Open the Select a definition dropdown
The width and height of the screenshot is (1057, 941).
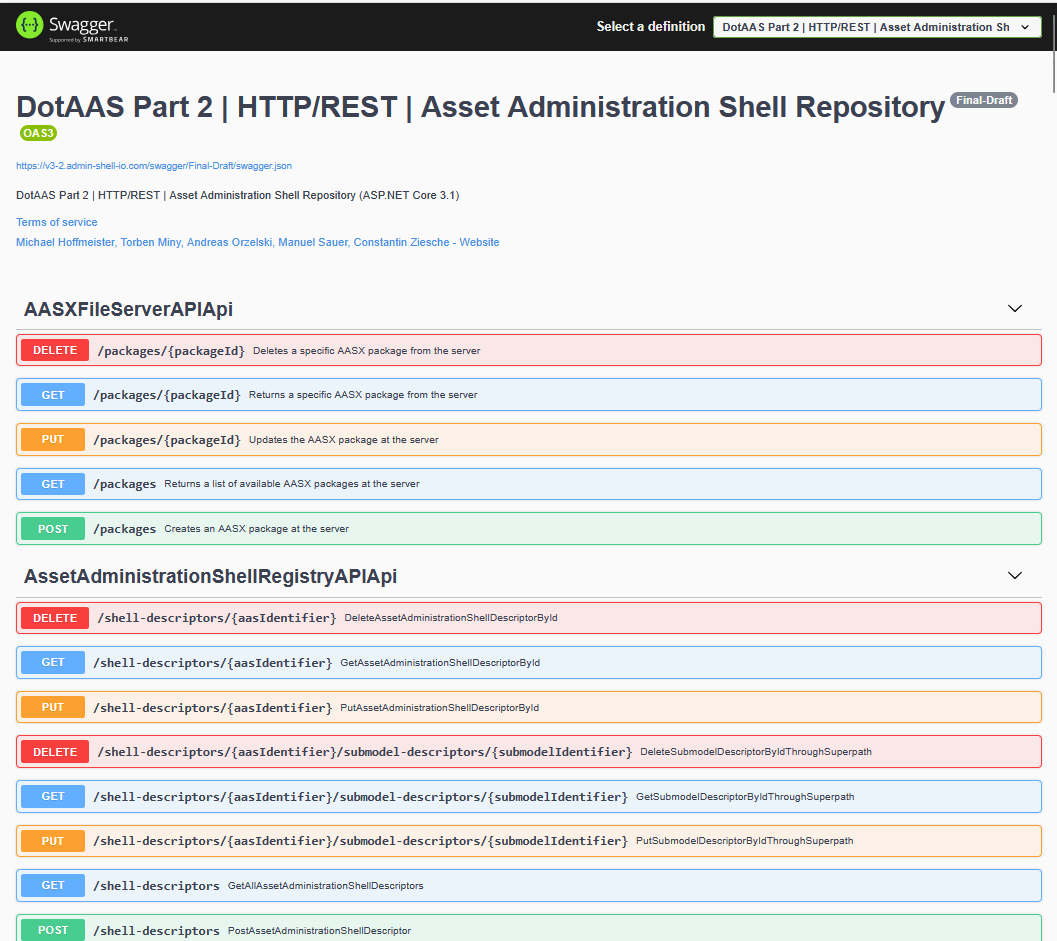(x=877, y=27)
